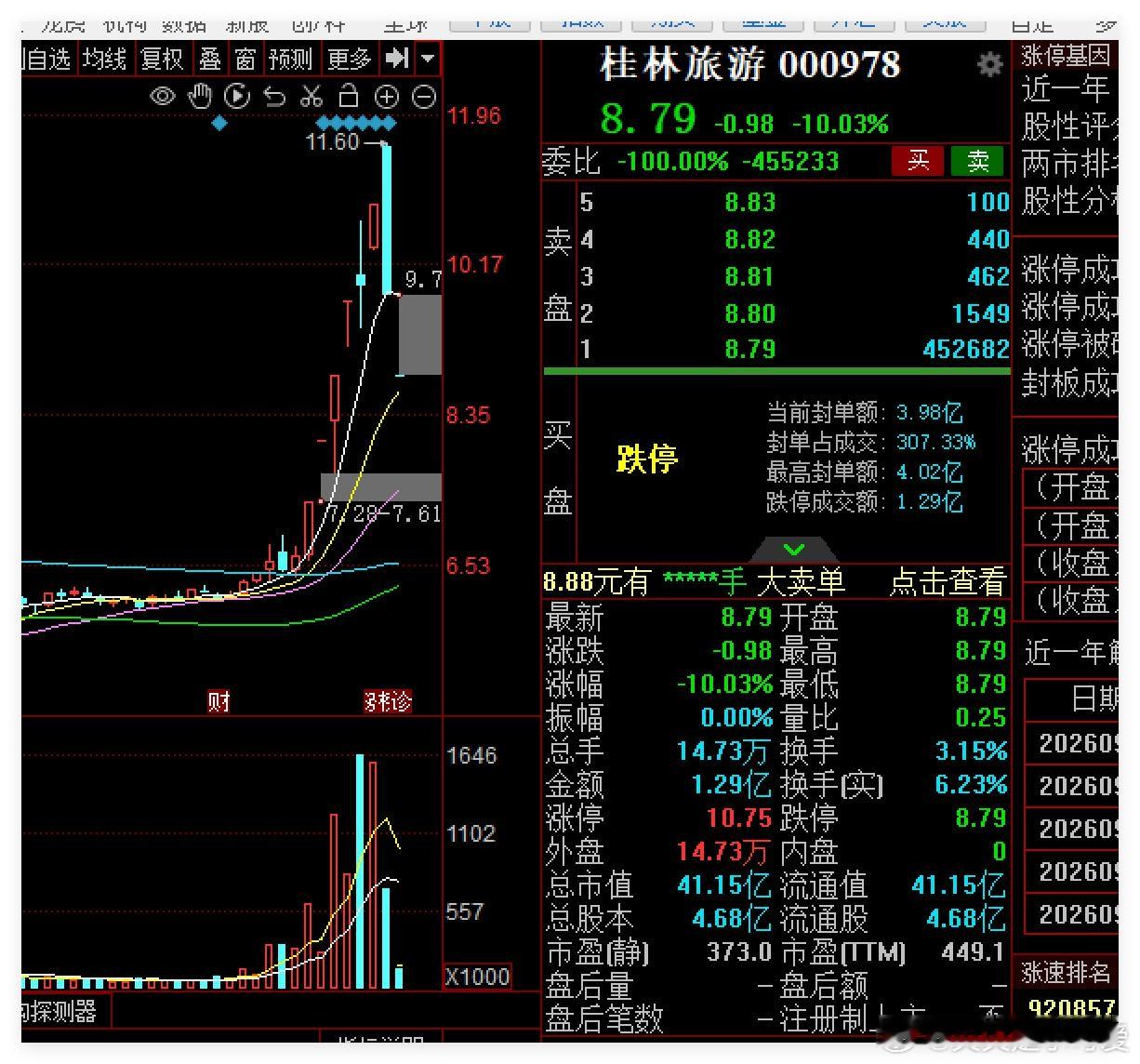
Task: Toggle the eye visibility icon above the chart
Action: click(163, 96)
